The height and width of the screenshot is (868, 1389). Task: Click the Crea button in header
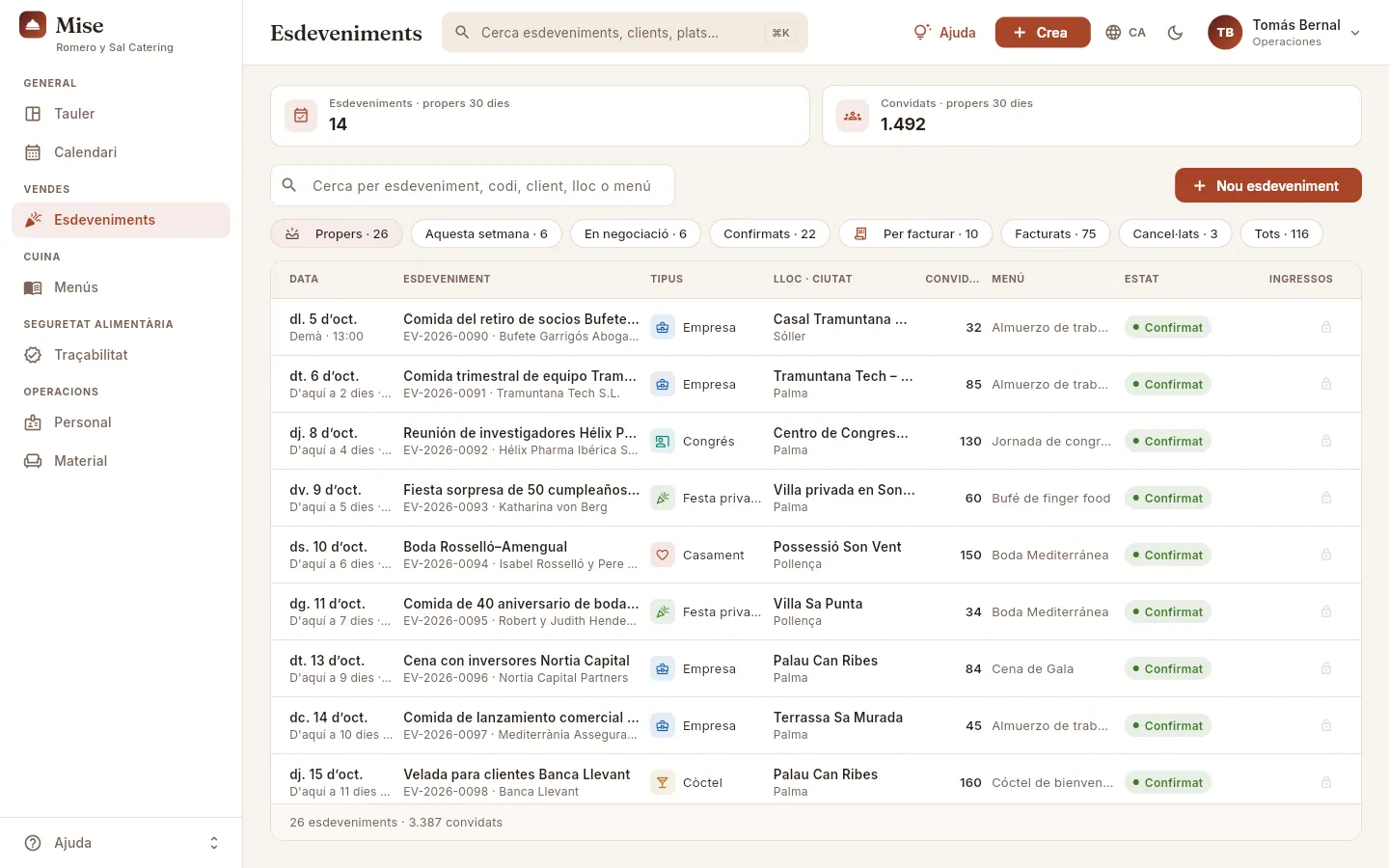click(x=1043, y=33)
